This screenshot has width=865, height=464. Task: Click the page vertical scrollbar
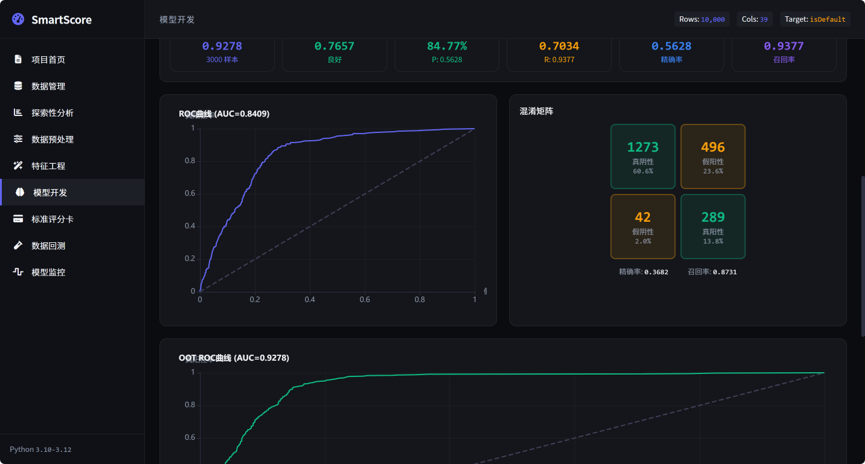[x=862, y=256]
